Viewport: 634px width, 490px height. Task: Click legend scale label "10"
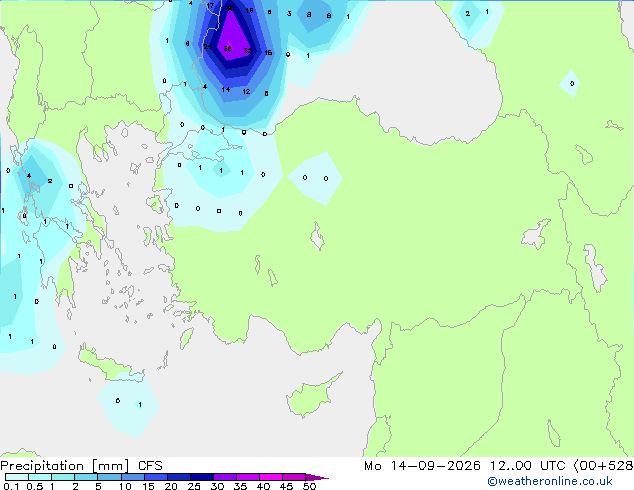click(125, 486)
